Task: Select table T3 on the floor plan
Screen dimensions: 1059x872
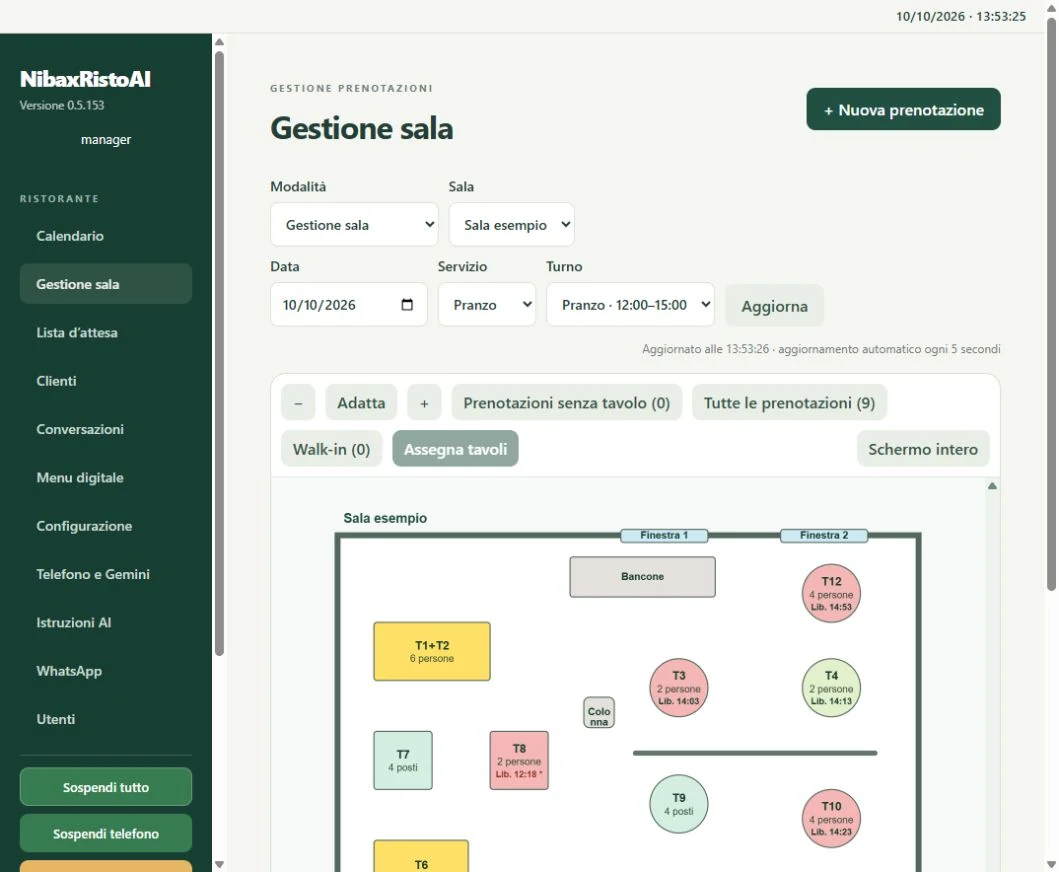Action: click(x=679, y=688)
